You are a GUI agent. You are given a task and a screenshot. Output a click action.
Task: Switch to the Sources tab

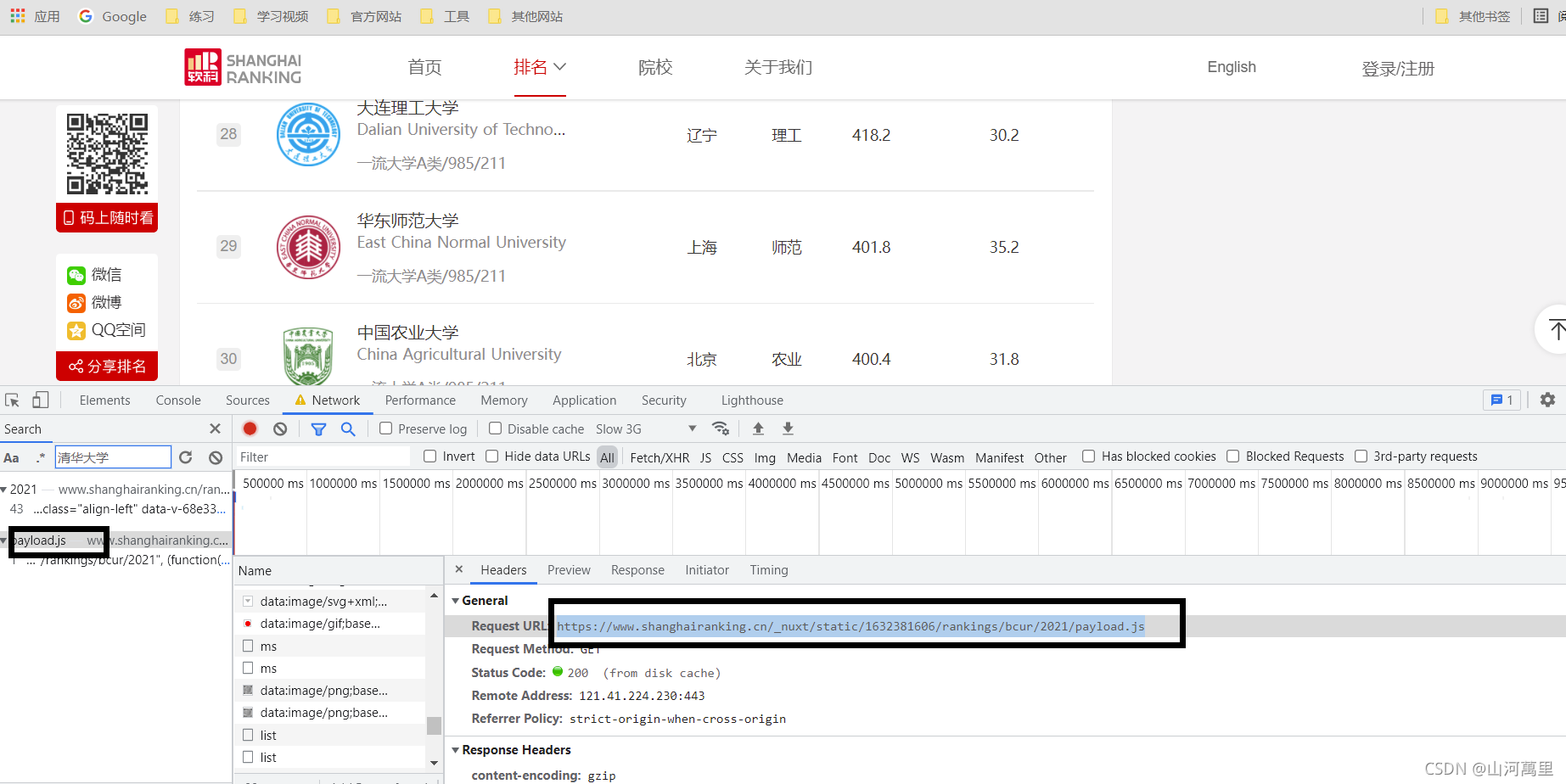[x=248, y=400]
